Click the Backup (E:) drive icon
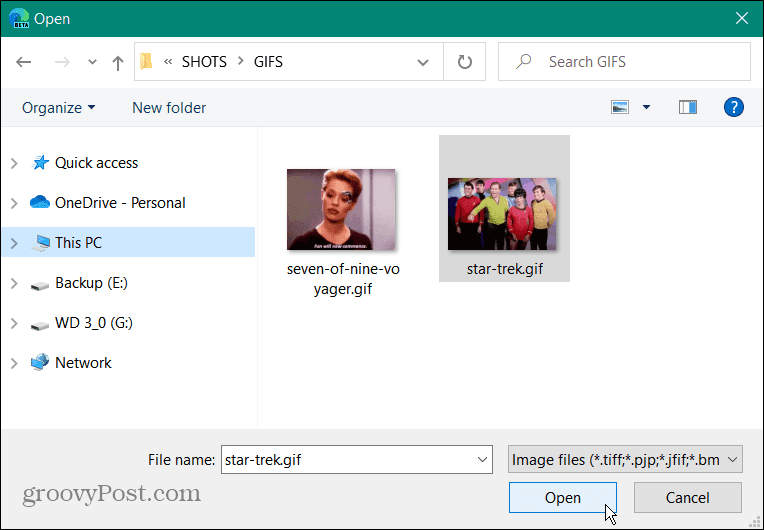 click(40, 285)
